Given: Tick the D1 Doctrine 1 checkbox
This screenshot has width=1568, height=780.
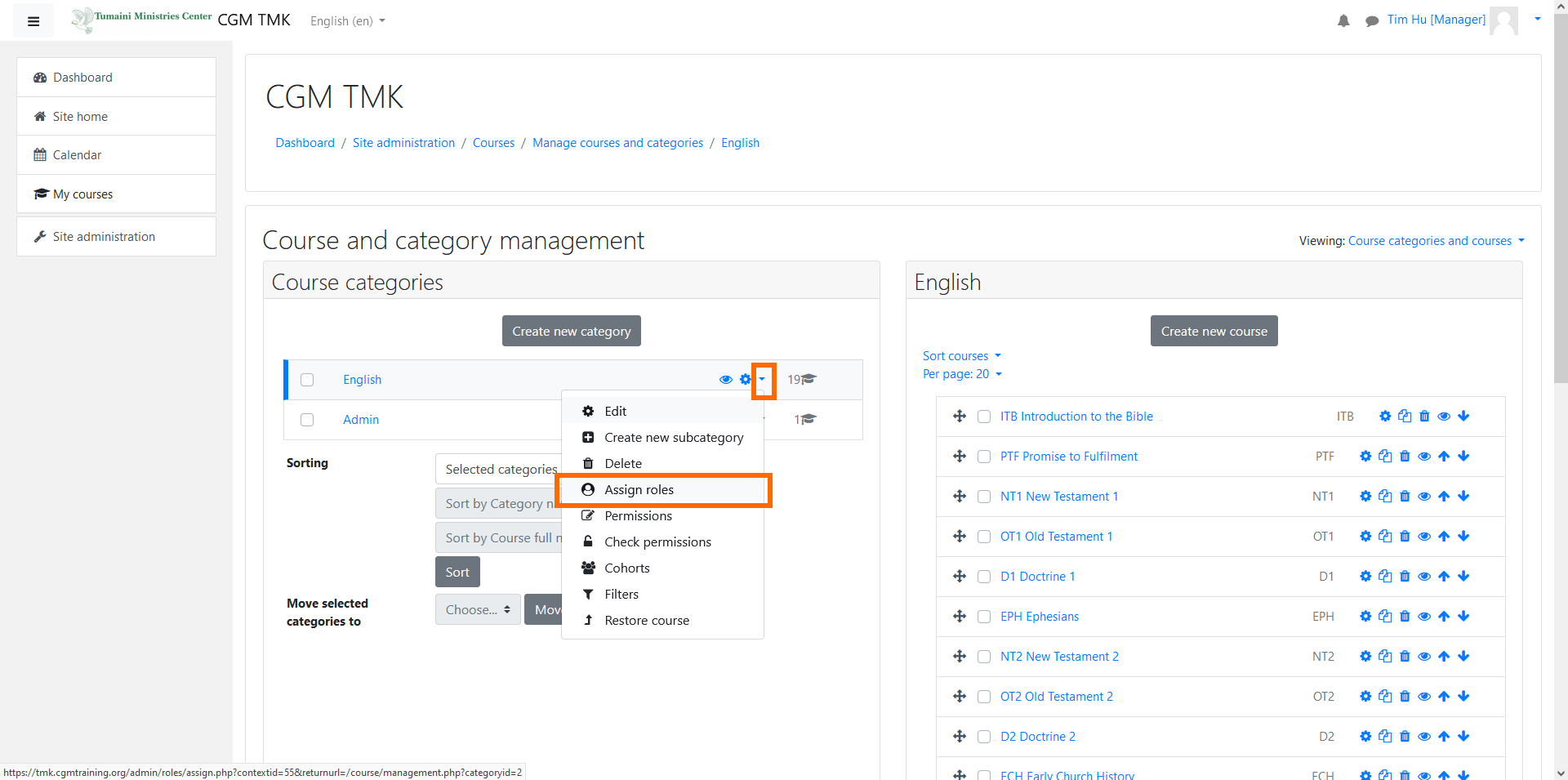Looking at the screenshot, I should [984, 577].
